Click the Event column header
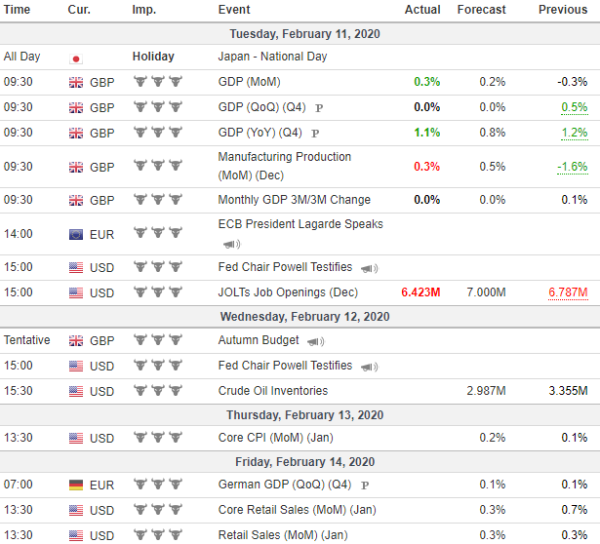Image resolution: width=600 pixels, height=544 pixels. [x=234, y=10]
